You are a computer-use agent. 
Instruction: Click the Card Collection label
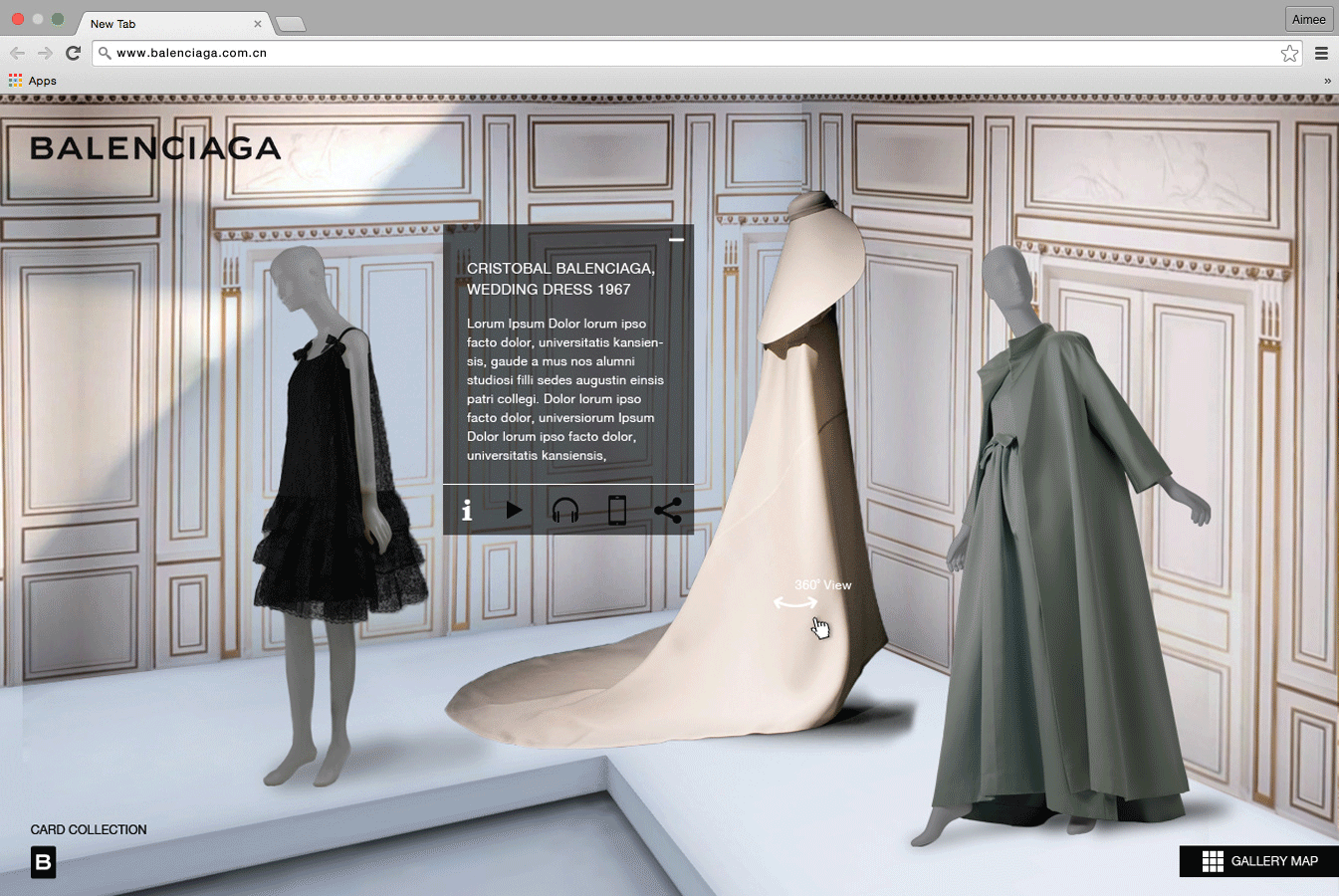pos(89,829)
